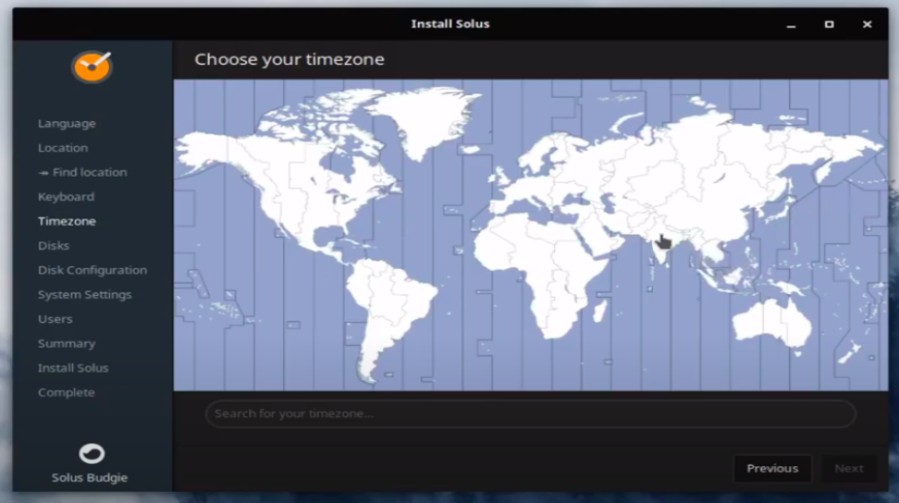899x503 pixels.
Task: Minimize the Install Solus window
Action: (x=791, y=24)
